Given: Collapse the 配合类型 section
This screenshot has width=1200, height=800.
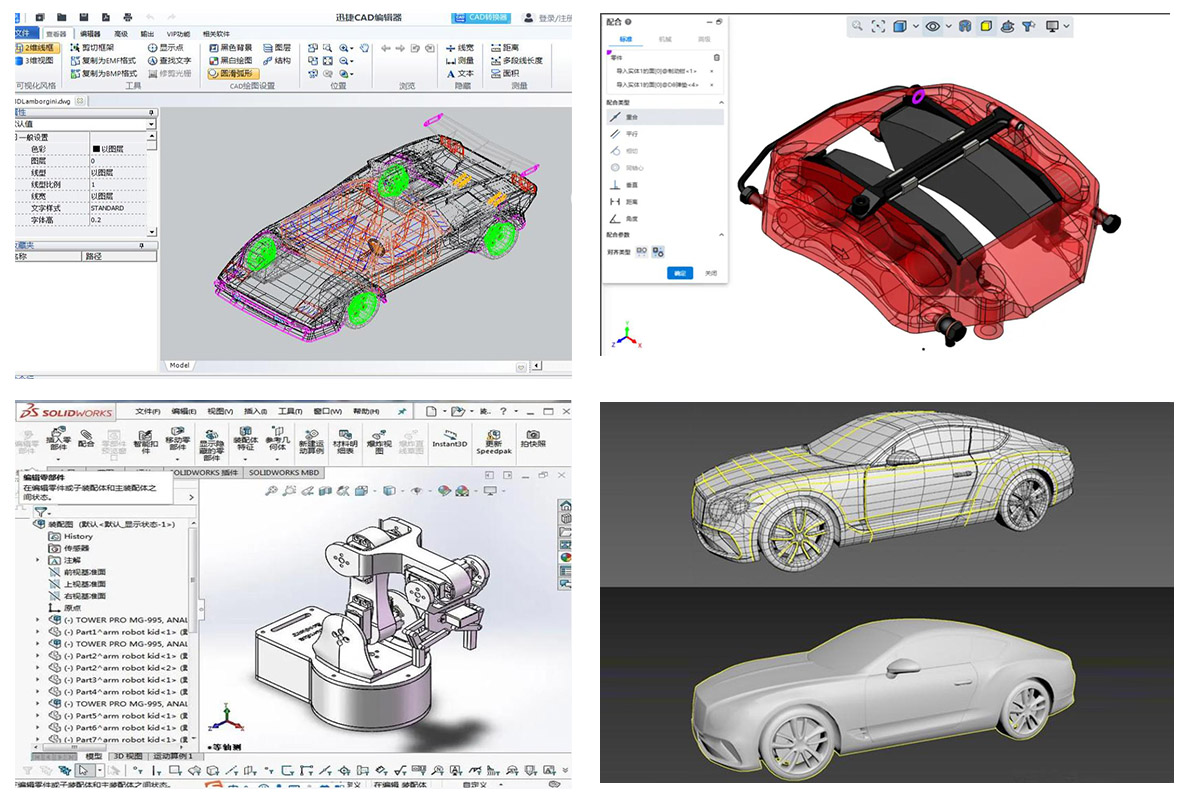Looking at the screenshot, I should (x=721, y=102).
